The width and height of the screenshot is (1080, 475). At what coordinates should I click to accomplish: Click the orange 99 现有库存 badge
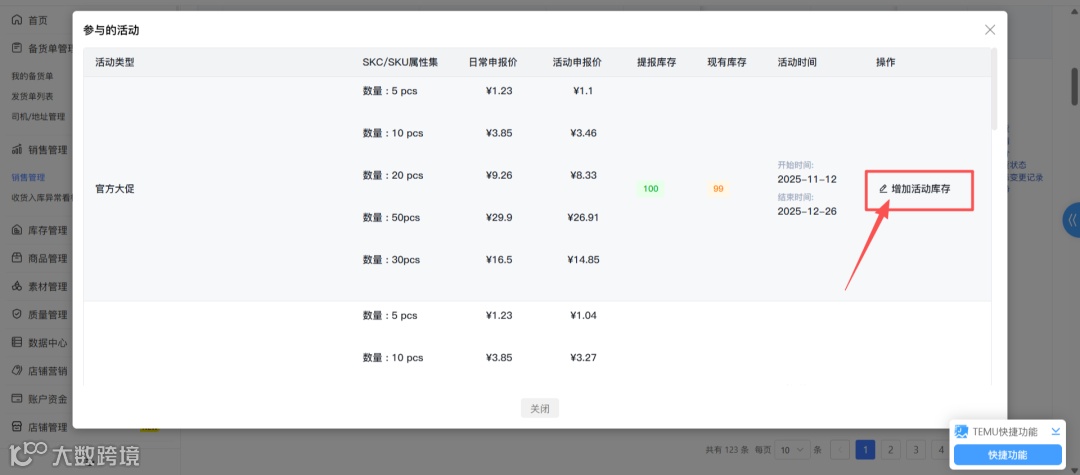coord(718,189)
